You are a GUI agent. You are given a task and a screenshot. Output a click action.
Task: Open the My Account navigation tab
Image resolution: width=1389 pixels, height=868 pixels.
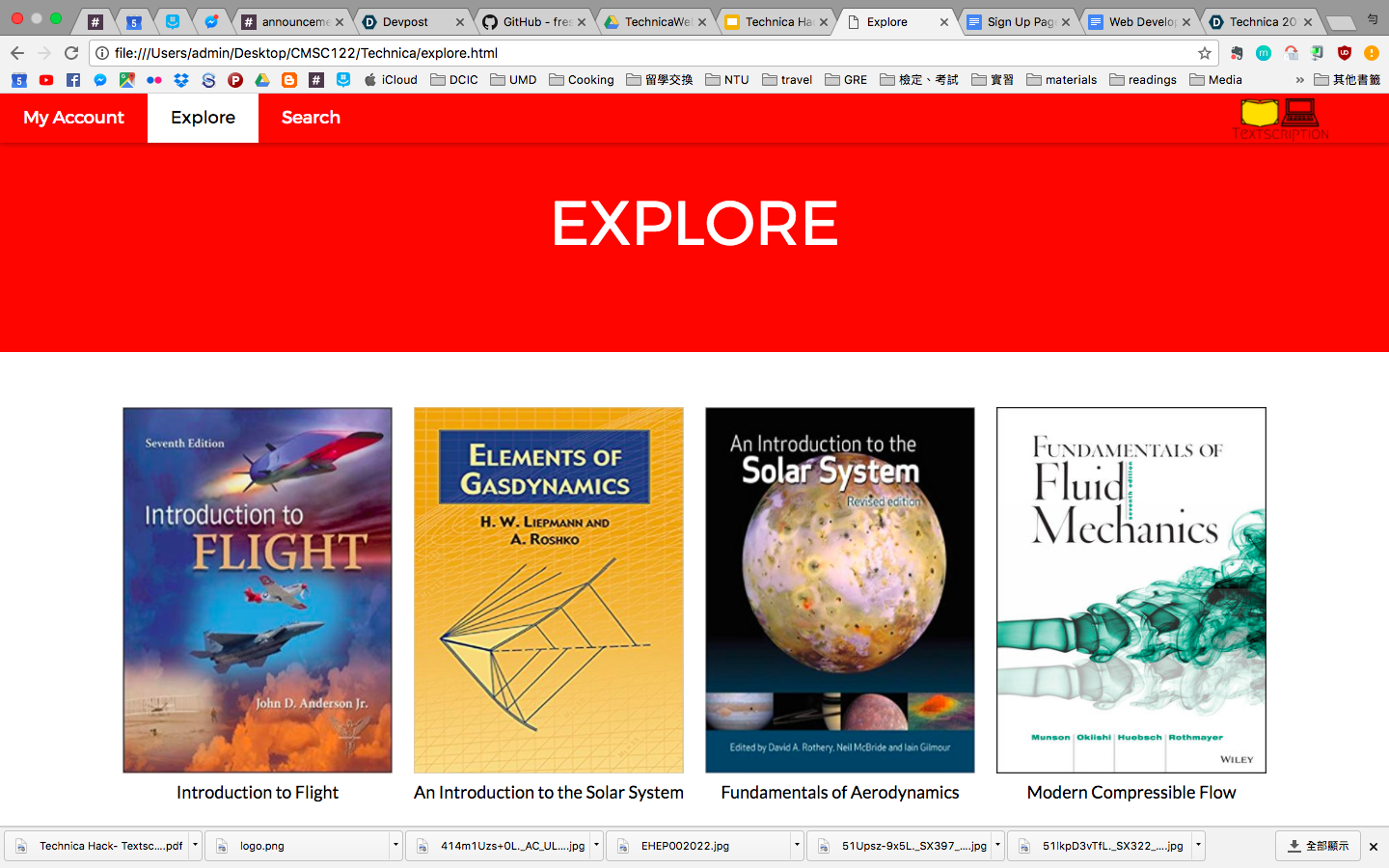pyautogui.click(x=73, y=118)
